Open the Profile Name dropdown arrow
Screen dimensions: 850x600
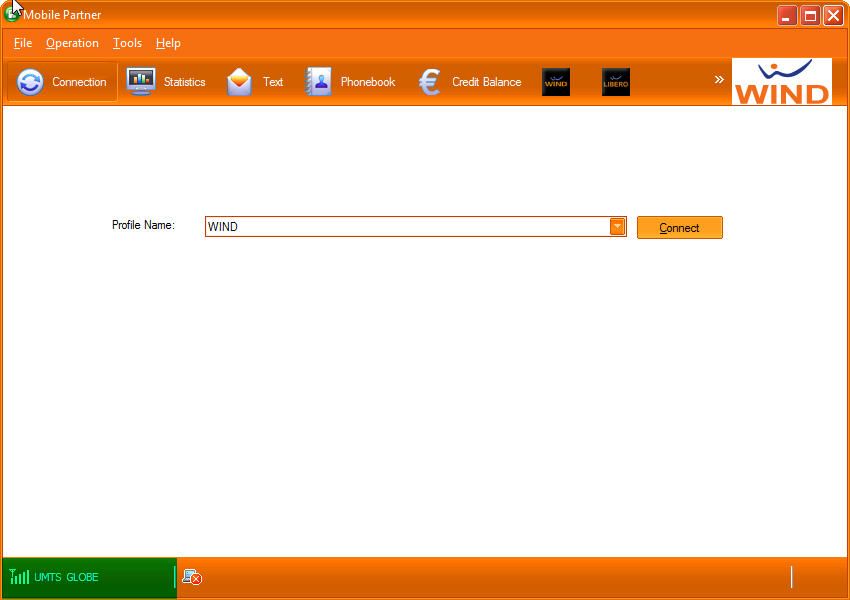(617, 227)
